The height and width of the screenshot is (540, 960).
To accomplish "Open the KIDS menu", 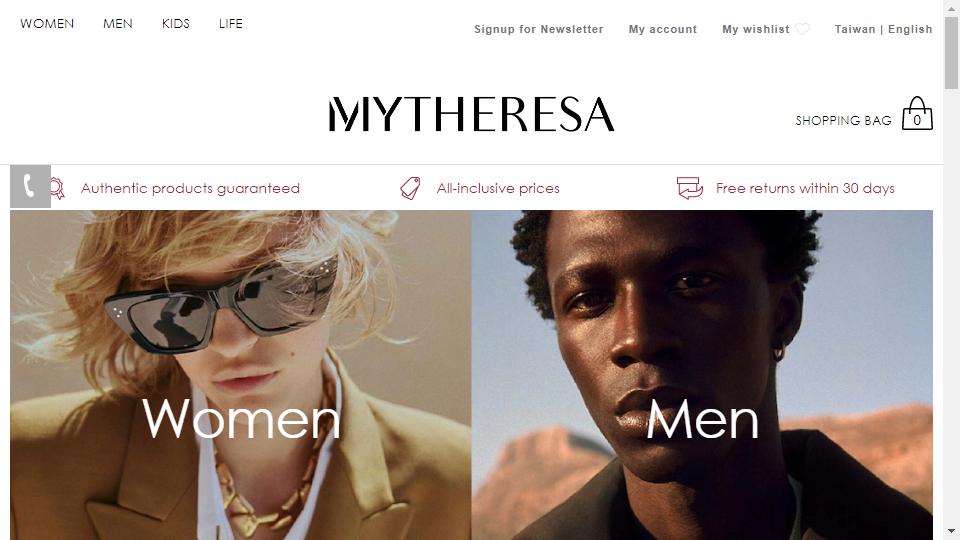I will tap(176, 23).
